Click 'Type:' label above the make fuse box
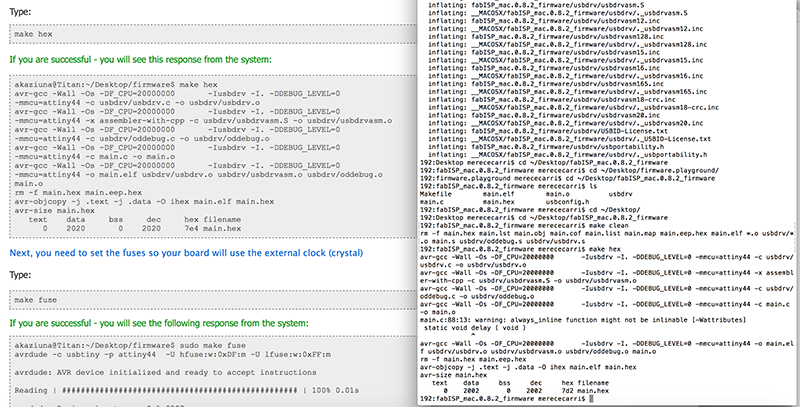Screen dimensions: 800x407 (20, 275)
